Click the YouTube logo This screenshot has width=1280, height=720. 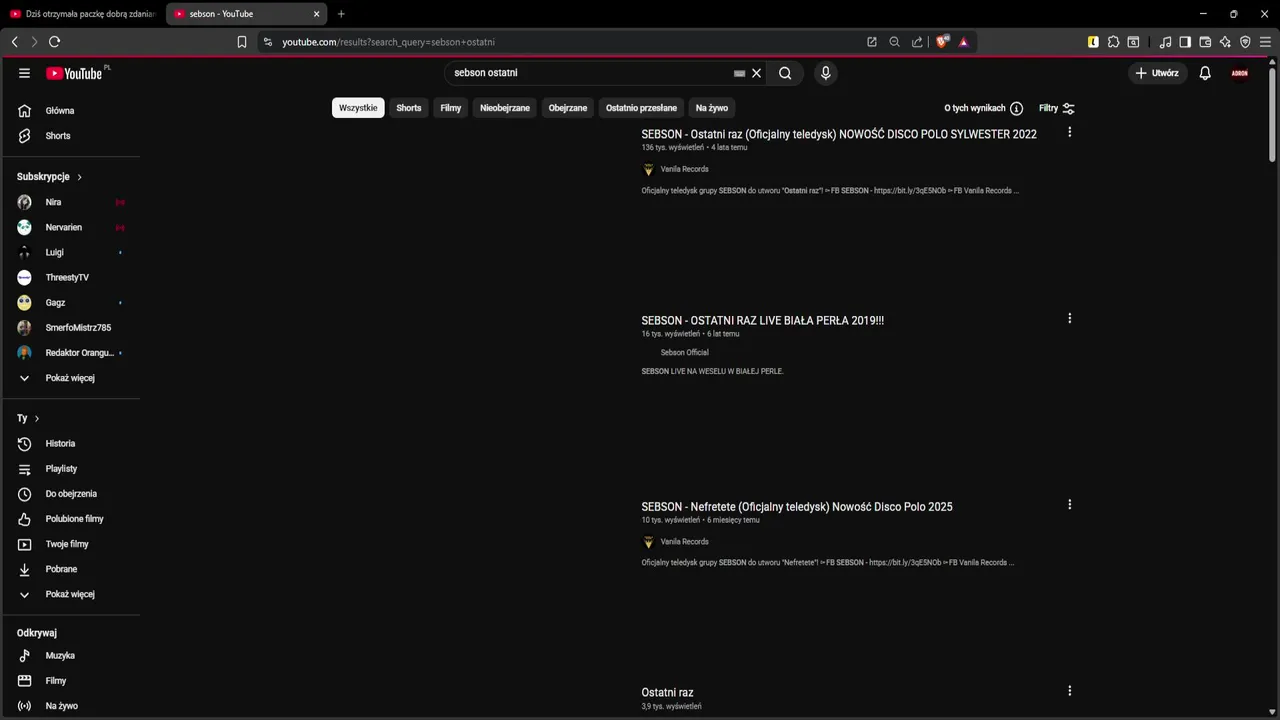pos(77,73)
